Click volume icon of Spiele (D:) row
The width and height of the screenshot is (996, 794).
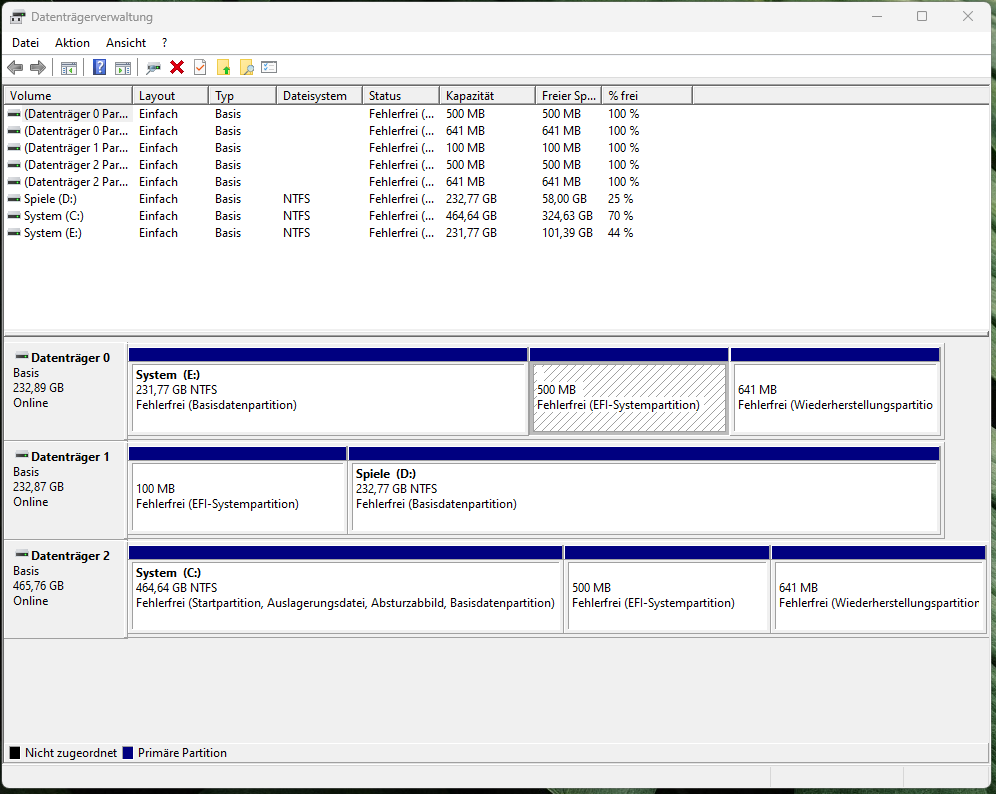14,199
